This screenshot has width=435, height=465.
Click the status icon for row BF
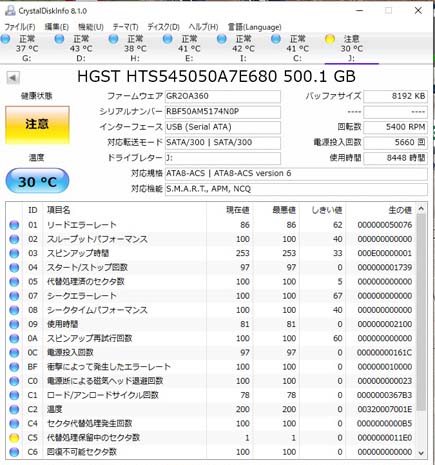pyautogui.click(x=14, y=367)
